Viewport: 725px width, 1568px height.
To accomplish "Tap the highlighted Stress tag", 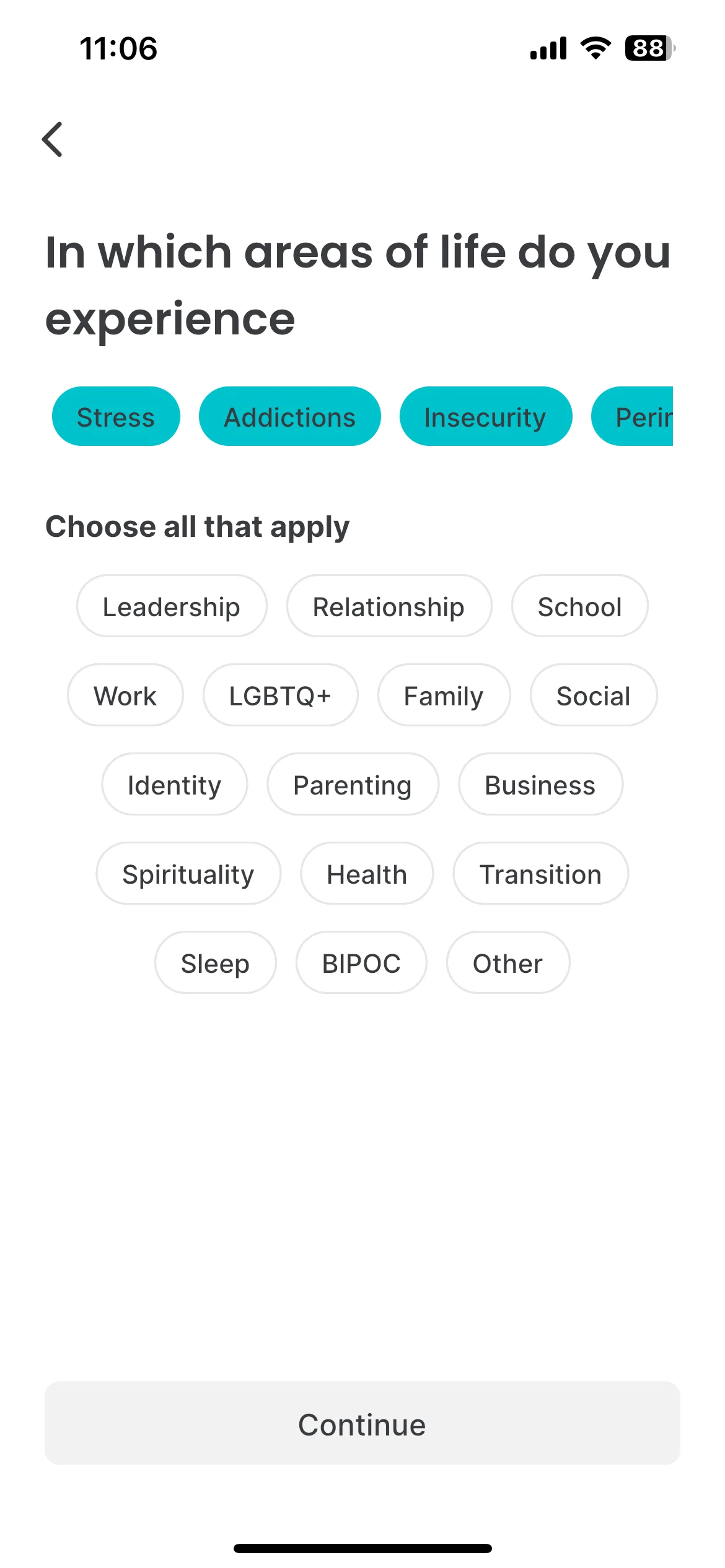I will pyautogui.click(x=116, y=417).
